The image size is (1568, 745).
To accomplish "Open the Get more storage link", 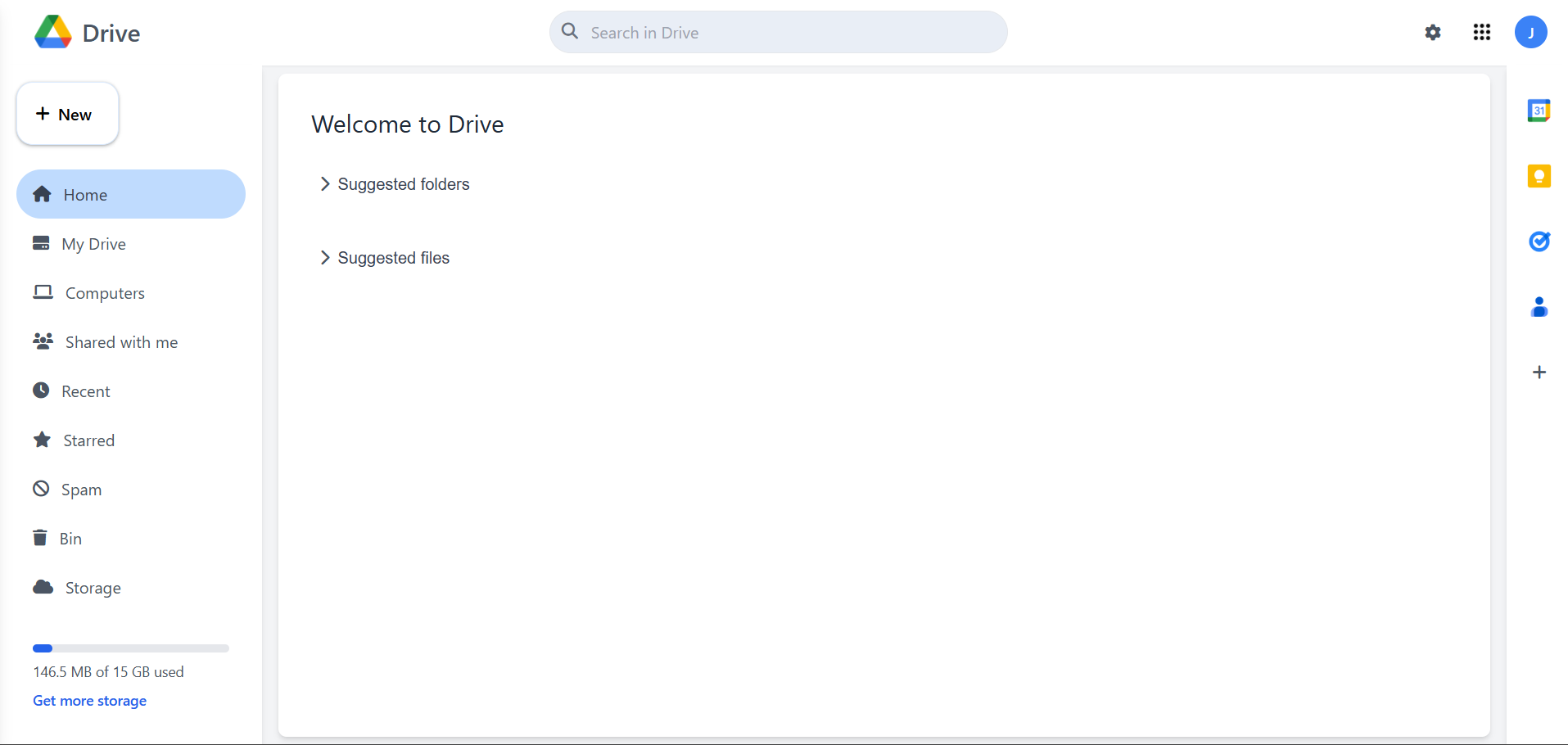I will click(x=88, y=700).
